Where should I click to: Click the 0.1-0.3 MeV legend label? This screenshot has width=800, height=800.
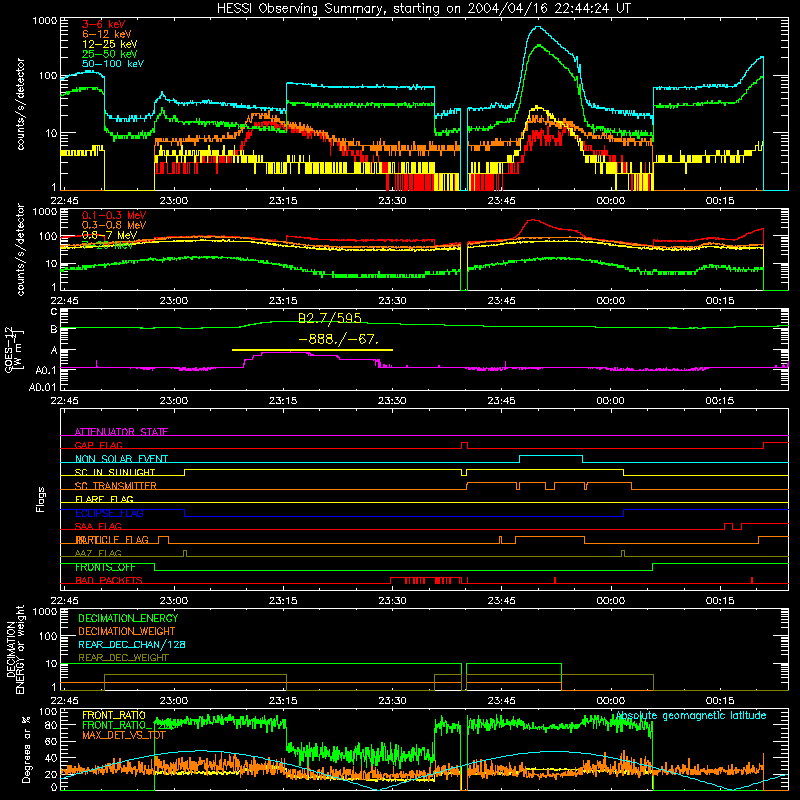[114, 215]
